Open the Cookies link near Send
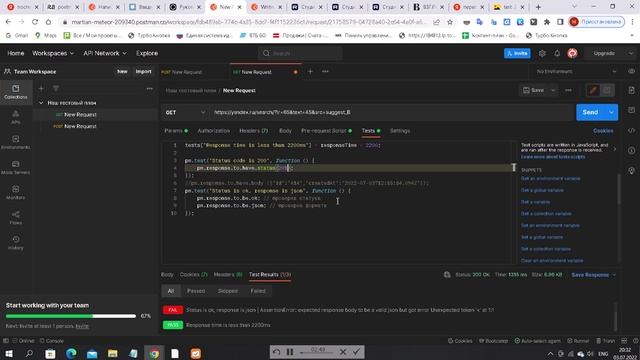The height and width of the screenshot is (360, 640). 603,131
